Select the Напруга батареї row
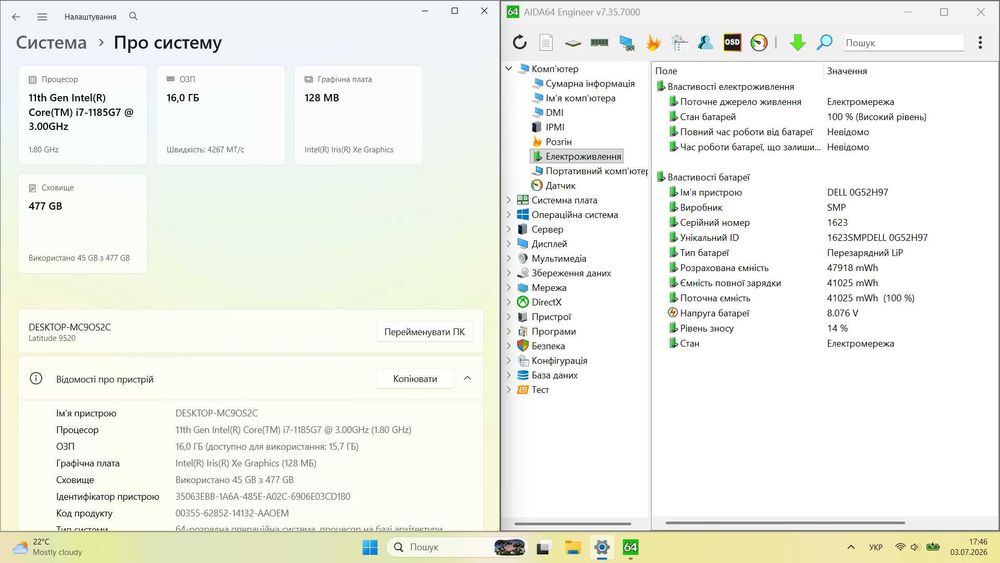The image size is (1000, 563). (826, 313)
